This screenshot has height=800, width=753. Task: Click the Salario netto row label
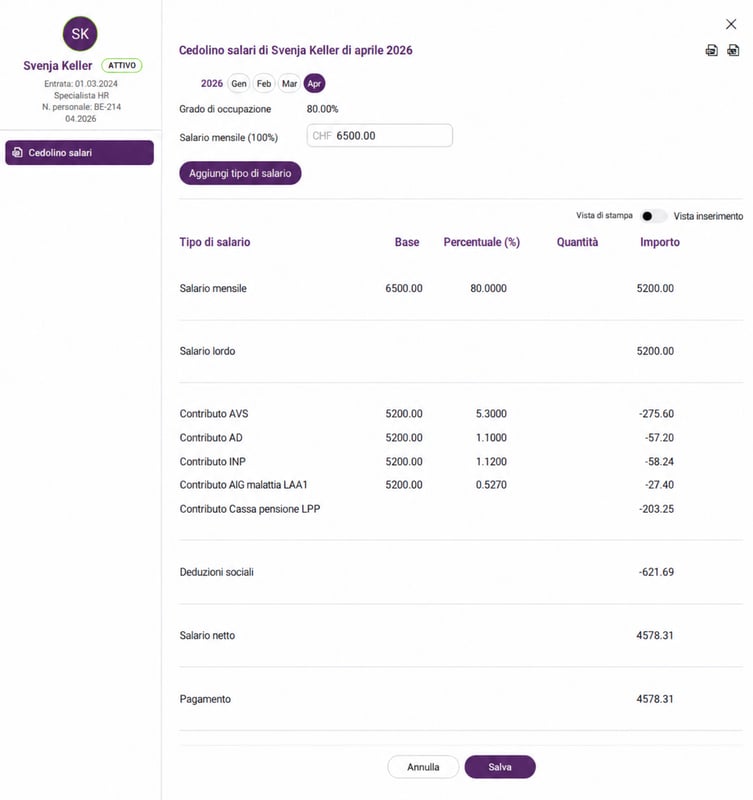[x=207, y=636]
